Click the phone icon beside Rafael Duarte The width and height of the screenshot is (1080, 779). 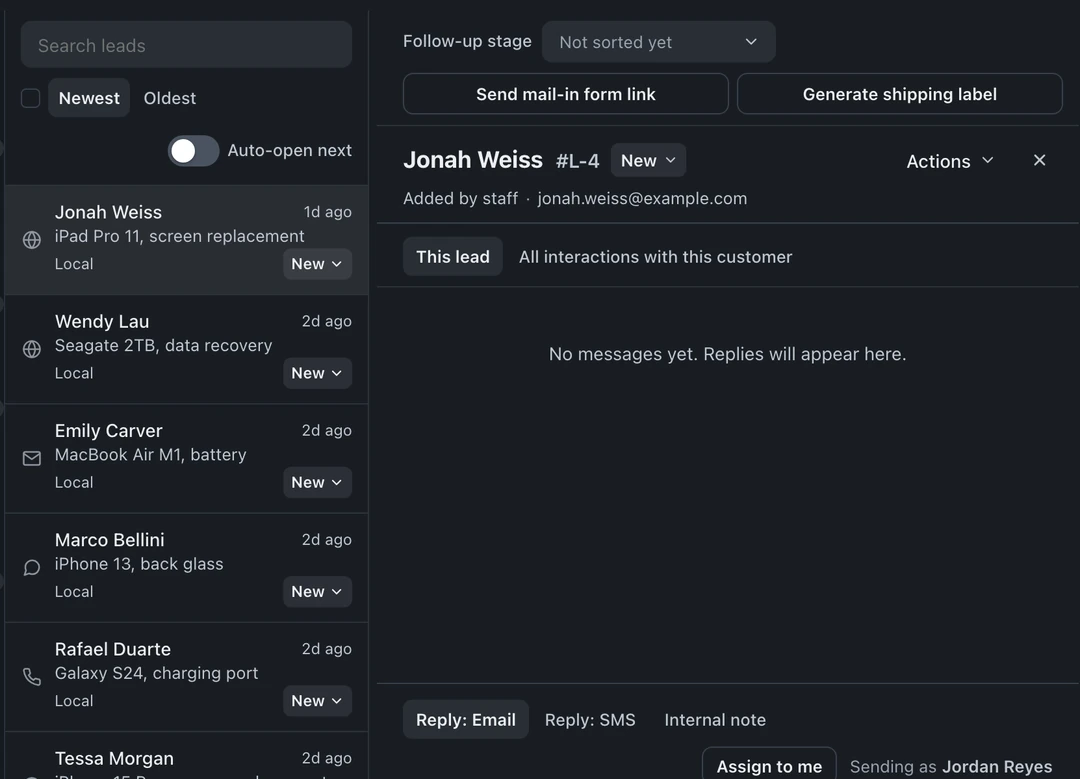tap(32, 676)
